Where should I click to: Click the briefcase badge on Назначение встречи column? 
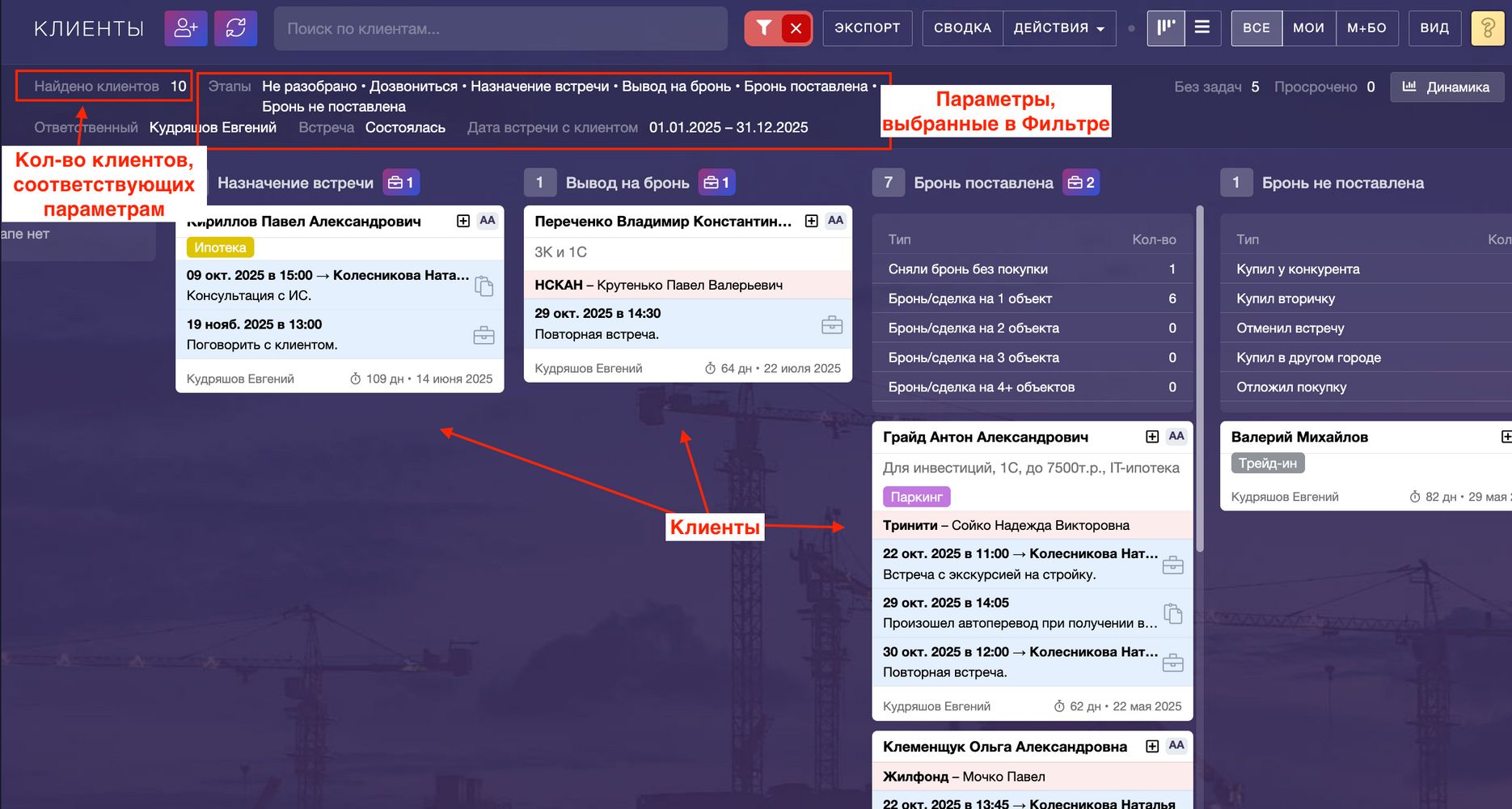pos(401,183)
